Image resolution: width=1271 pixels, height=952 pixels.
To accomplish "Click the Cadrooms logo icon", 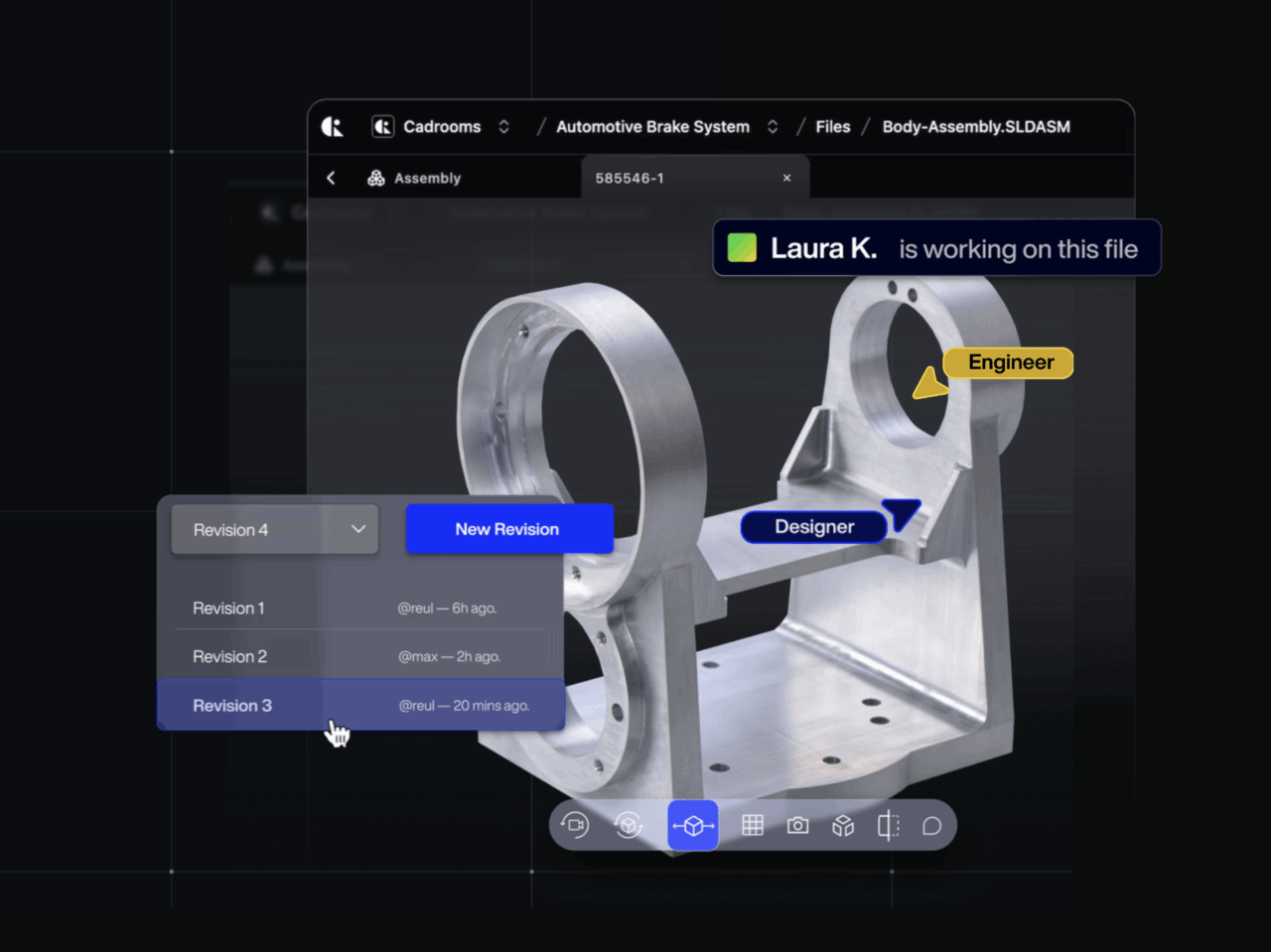I will [x=332, y=126].
